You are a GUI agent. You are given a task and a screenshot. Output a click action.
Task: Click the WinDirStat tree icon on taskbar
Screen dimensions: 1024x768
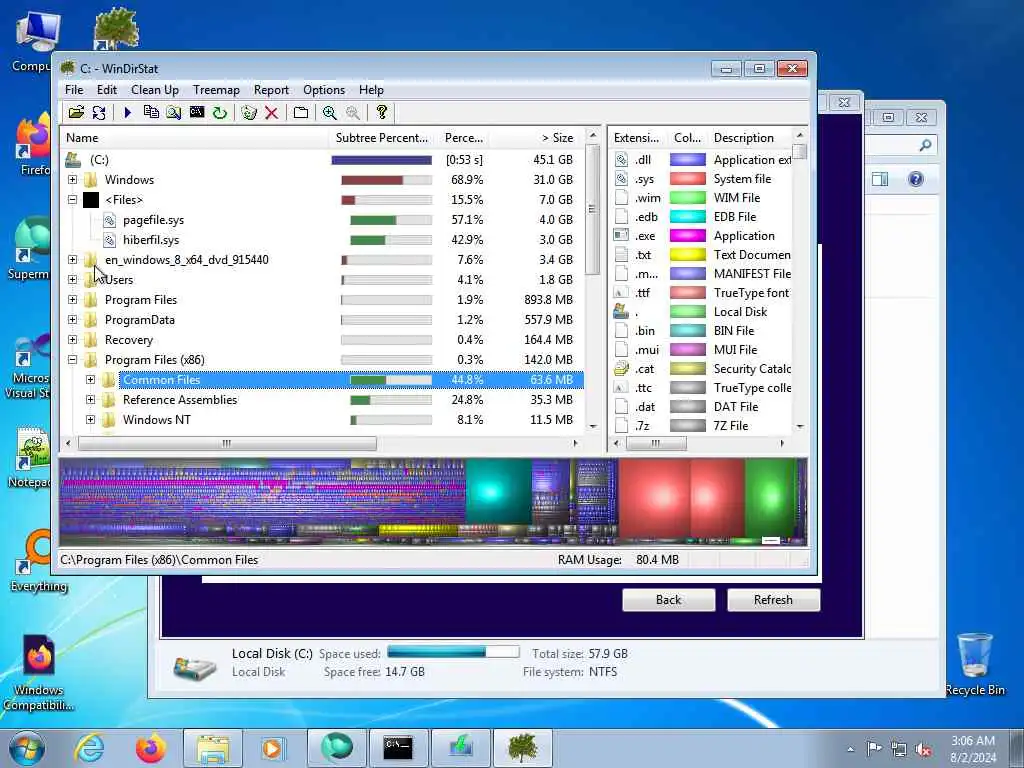pos(522,748)
